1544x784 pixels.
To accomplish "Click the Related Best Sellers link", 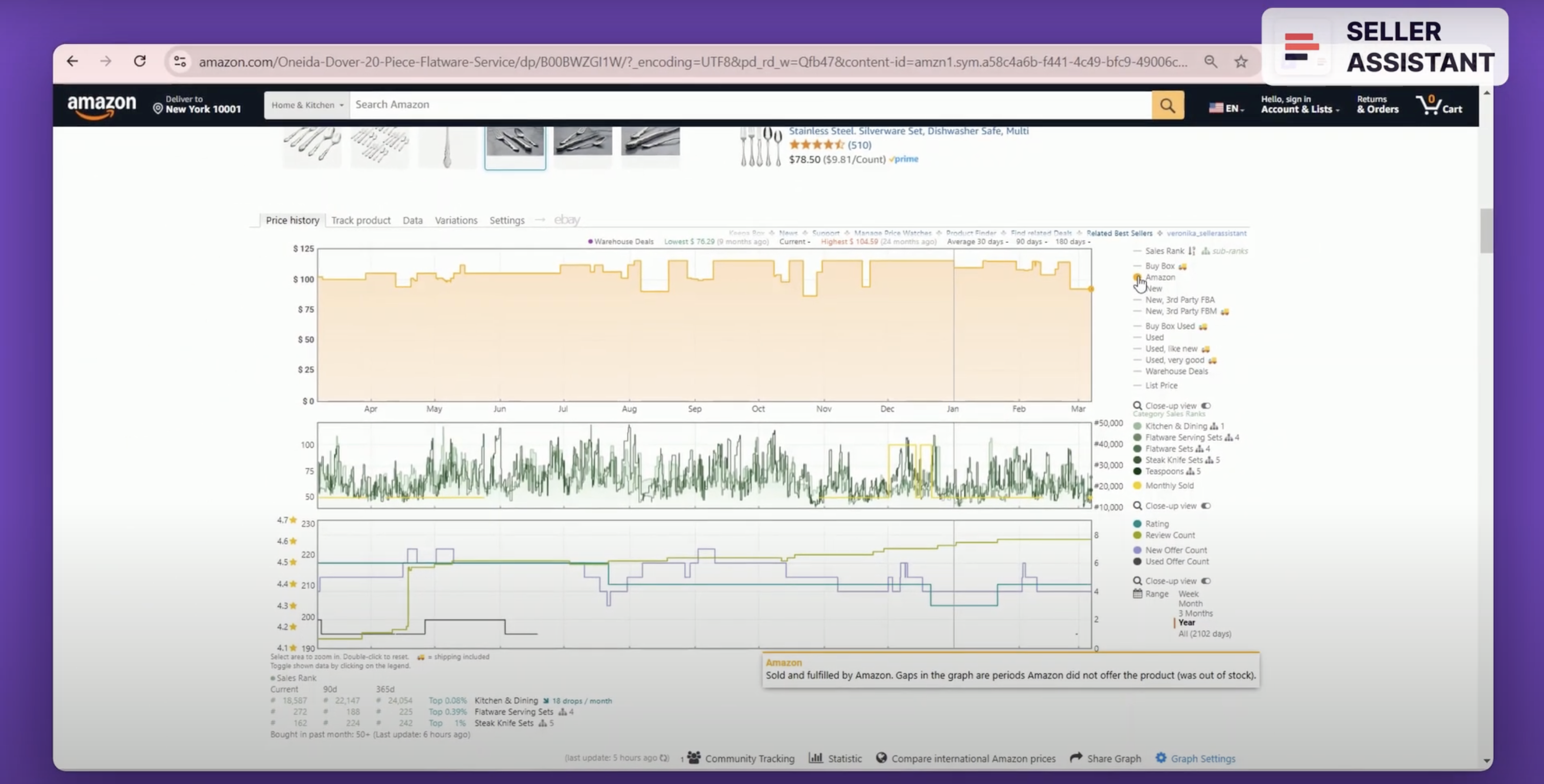I will click(1119, 233).
